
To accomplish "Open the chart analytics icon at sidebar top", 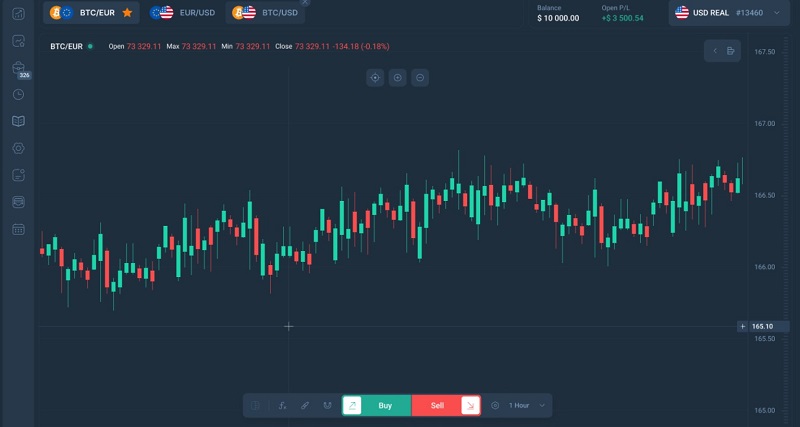I will tap(18, 13).
